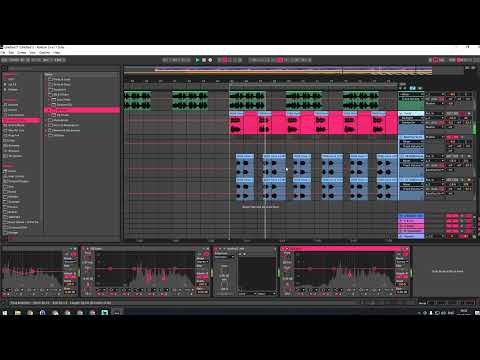This screenshot has width=480, height=360.
Task: Select the second green audio clip in the top track
Action: tap(190, 100)
